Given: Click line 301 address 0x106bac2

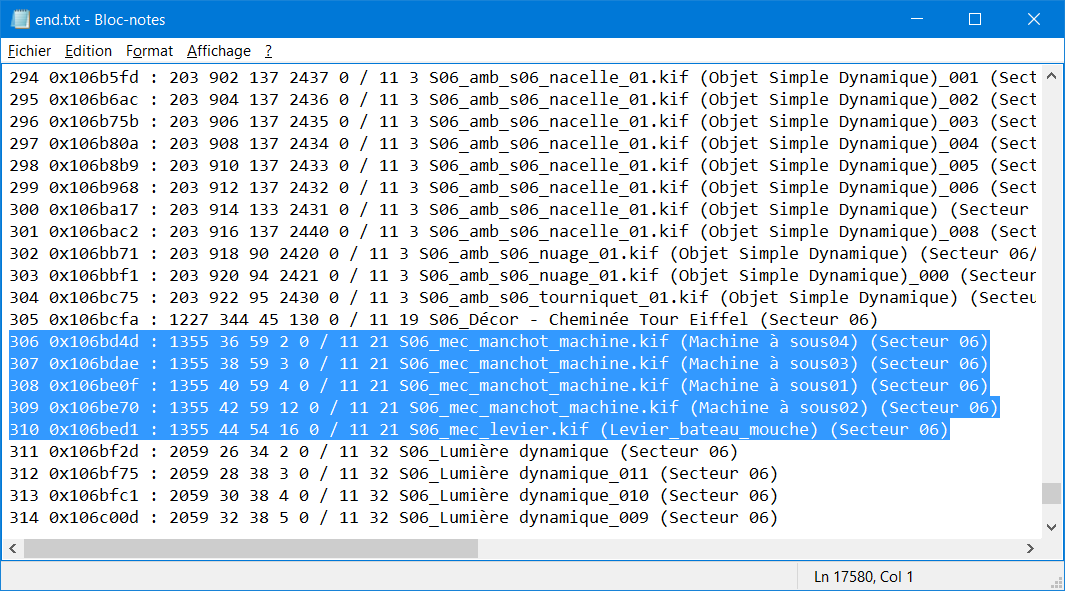Looking at the screenshot, I should click(94, 232).
